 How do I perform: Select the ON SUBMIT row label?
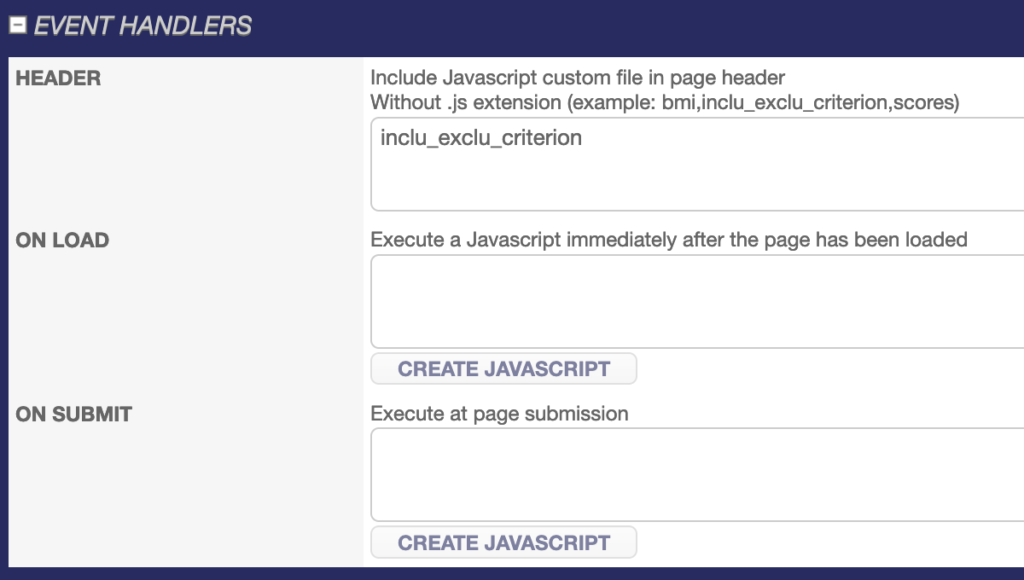click(74, 414)
